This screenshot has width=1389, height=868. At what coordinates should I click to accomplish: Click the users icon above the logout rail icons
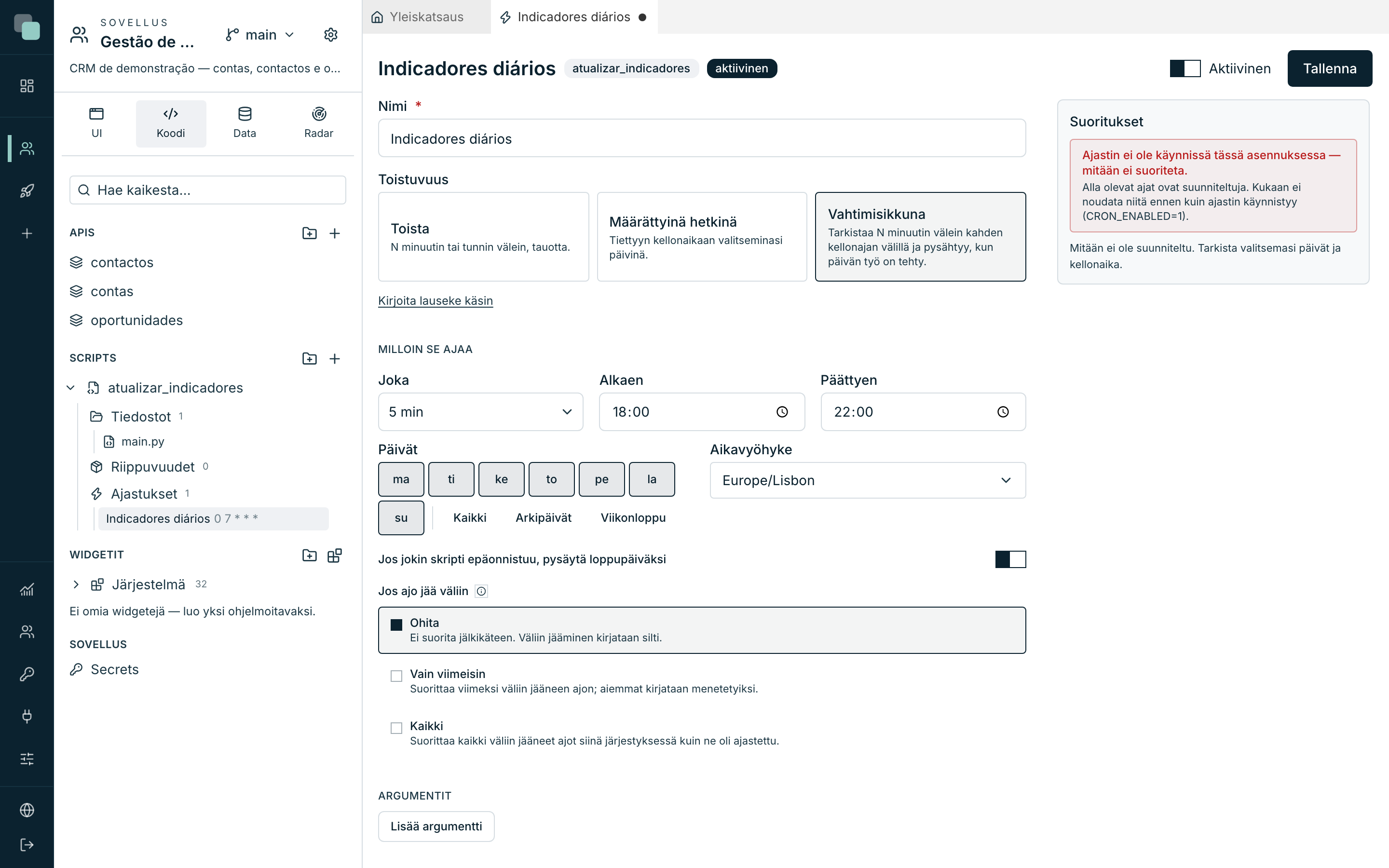27,632
